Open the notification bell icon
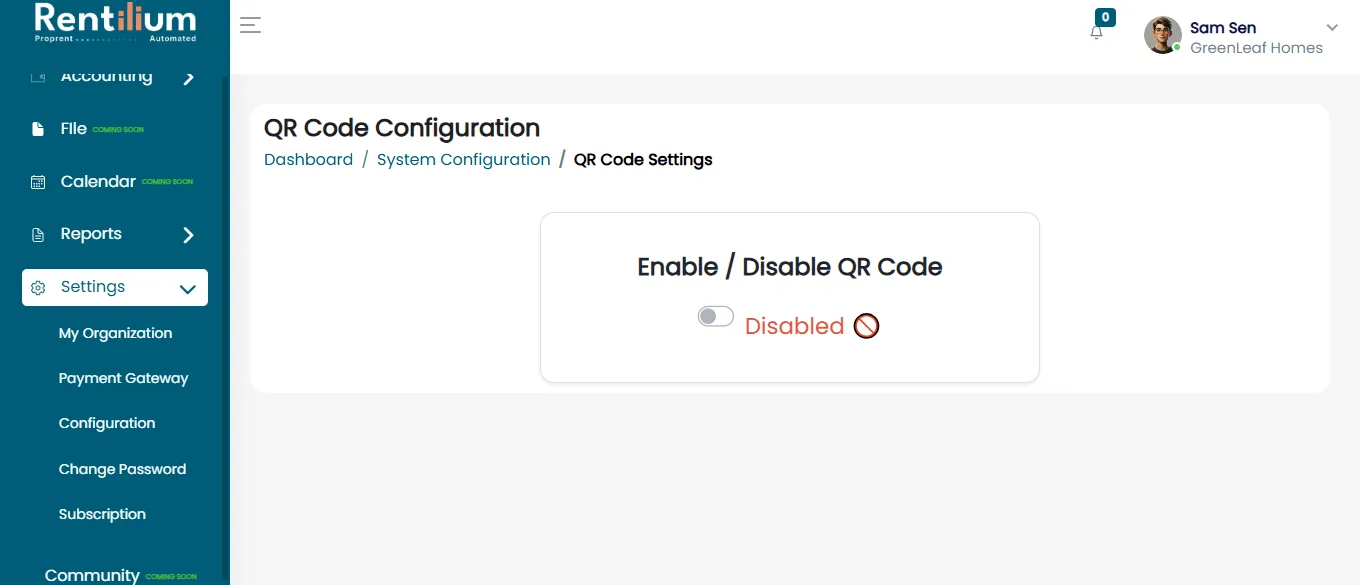This screenshot has width=1360, height=585. (x=1097, y=31)
